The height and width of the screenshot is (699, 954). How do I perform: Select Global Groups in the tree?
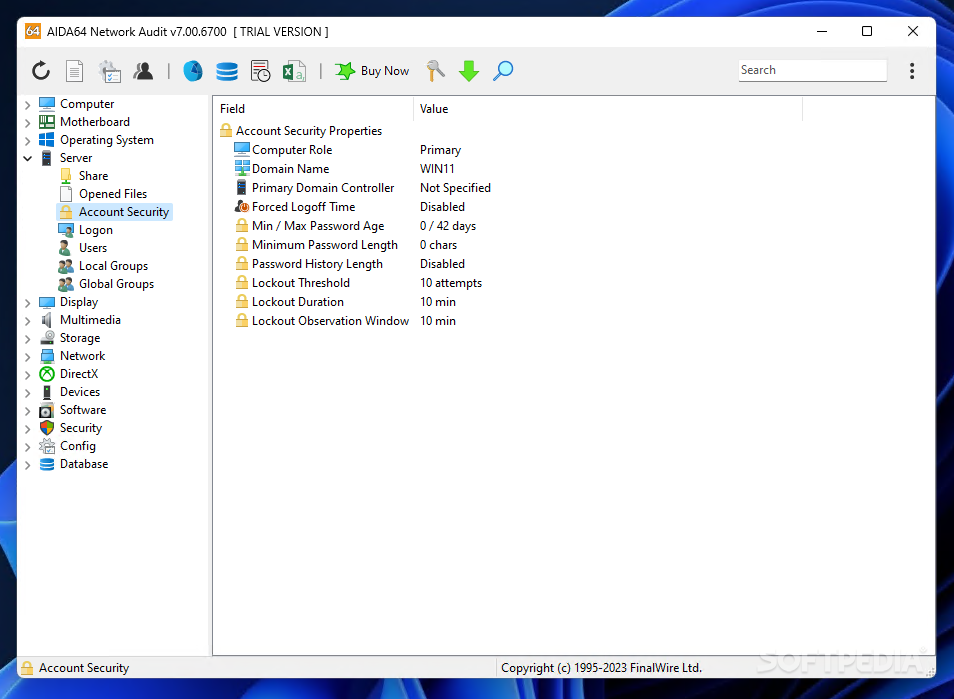[x=116, y=284]
